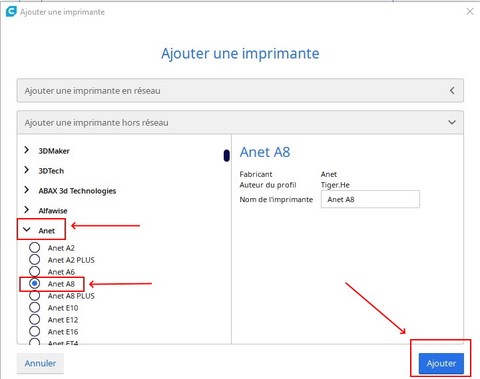Select the Anet A6 radio button
480x379 pixels.
tap(34, 271)
